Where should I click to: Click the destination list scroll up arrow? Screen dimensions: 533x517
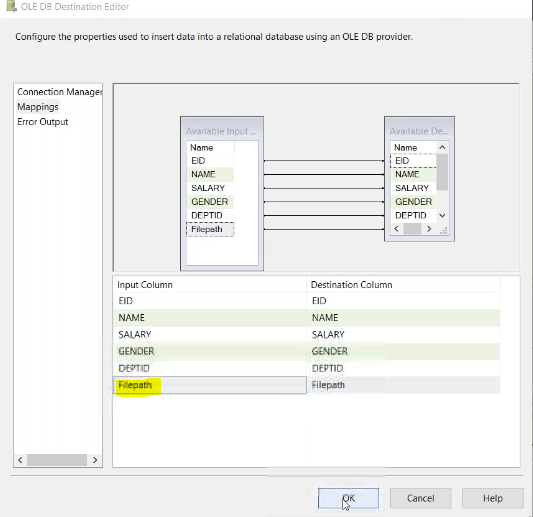442,148
